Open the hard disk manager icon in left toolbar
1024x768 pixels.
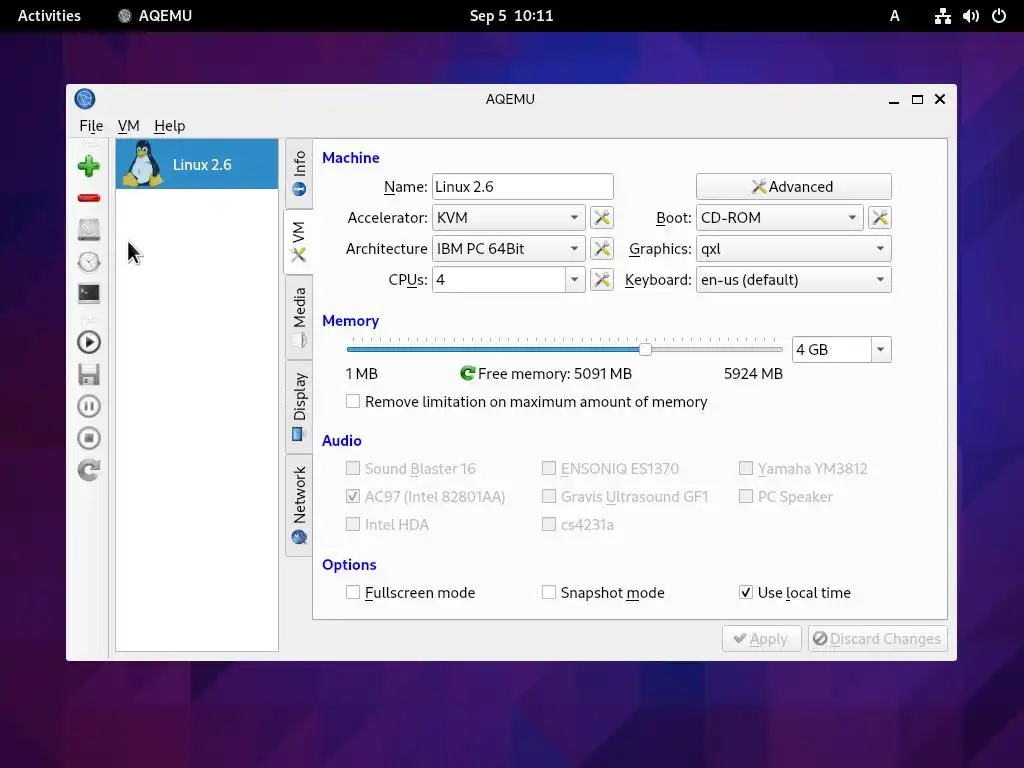pyautogui.click(x=89, y=229)
